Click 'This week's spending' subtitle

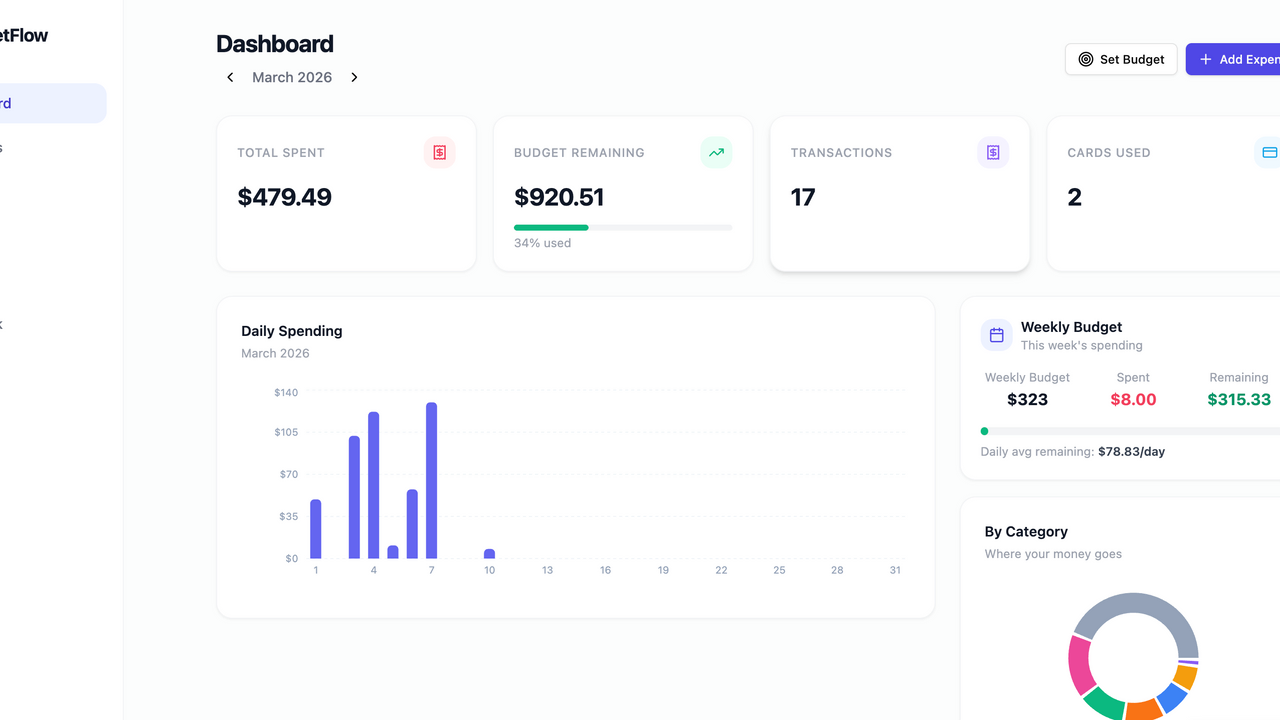(1081, 345)
